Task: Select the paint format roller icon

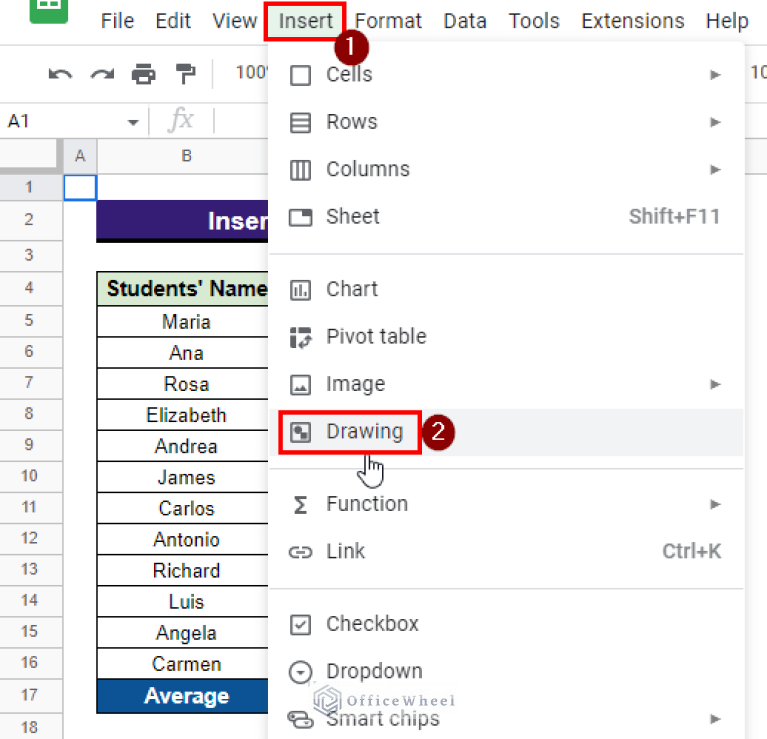Action: (186, 74)
